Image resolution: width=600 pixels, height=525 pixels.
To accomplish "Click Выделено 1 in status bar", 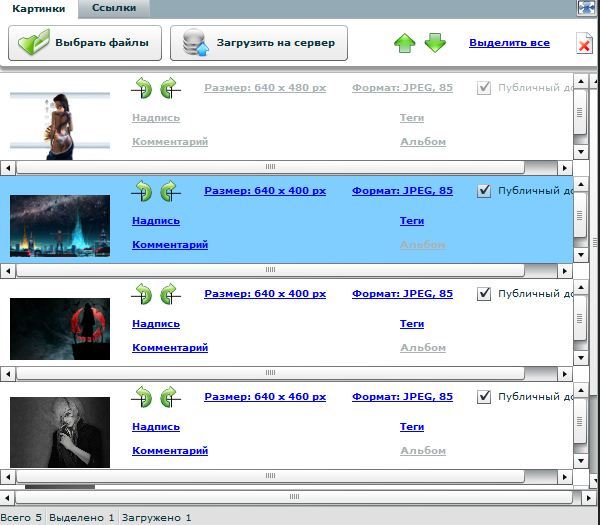I will coord(82,518).
